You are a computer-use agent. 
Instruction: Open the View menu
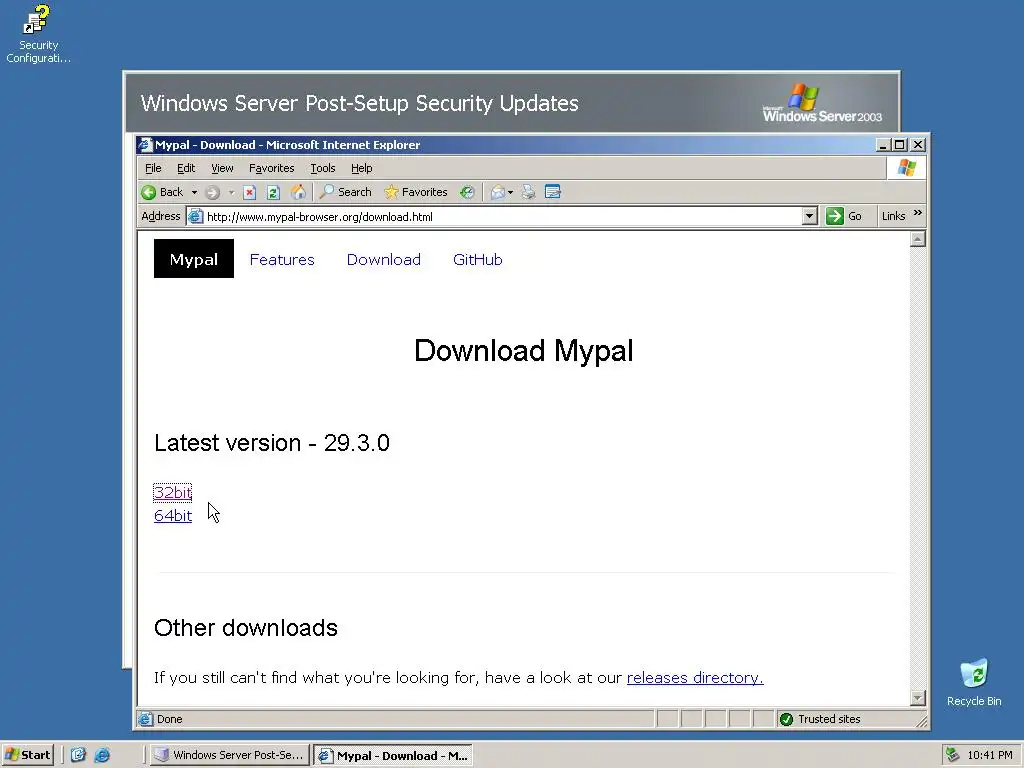222,168
